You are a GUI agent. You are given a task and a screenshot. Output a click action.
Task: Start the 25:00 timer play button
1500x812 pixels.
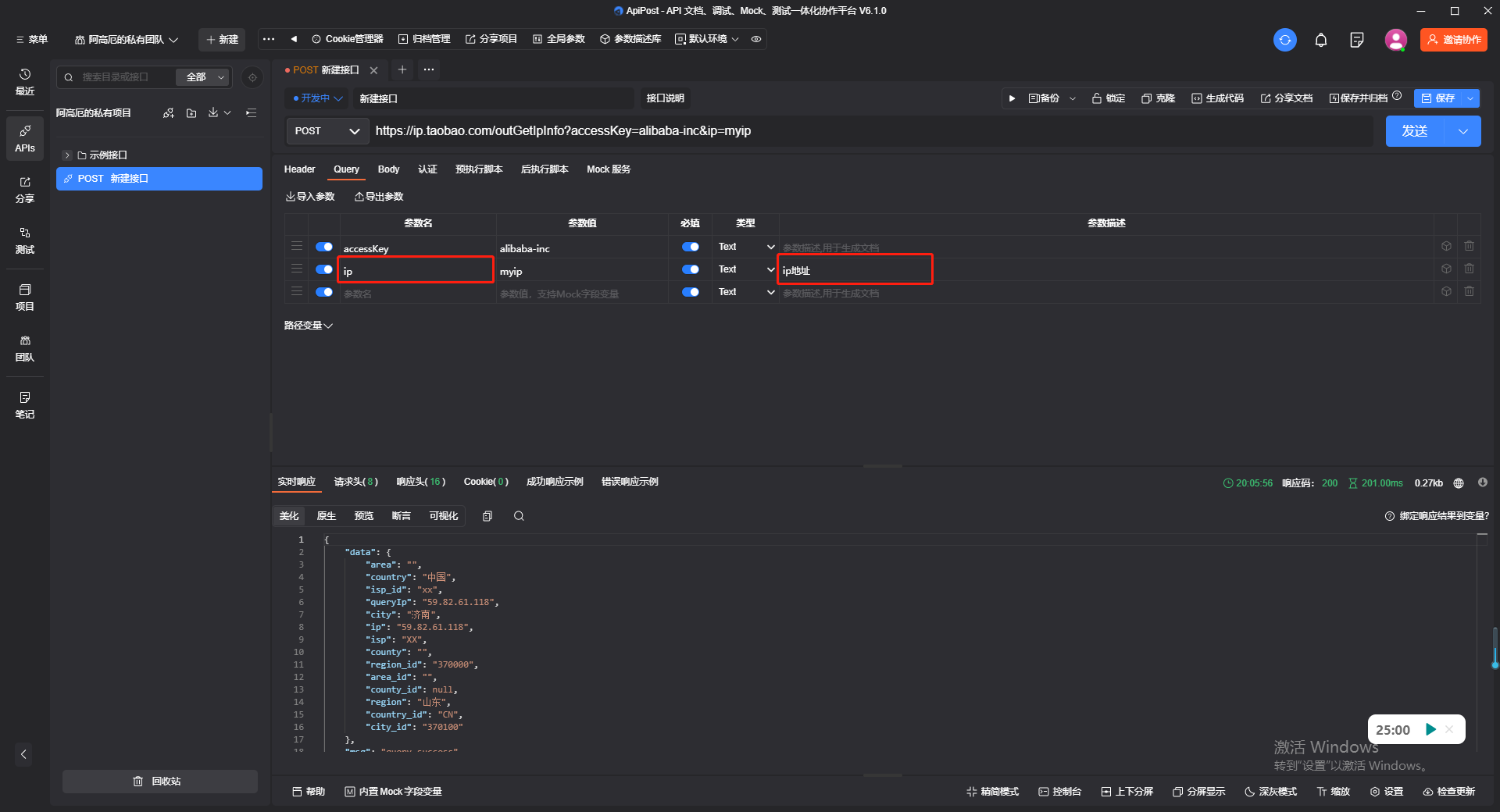(x=1430, y=729)
